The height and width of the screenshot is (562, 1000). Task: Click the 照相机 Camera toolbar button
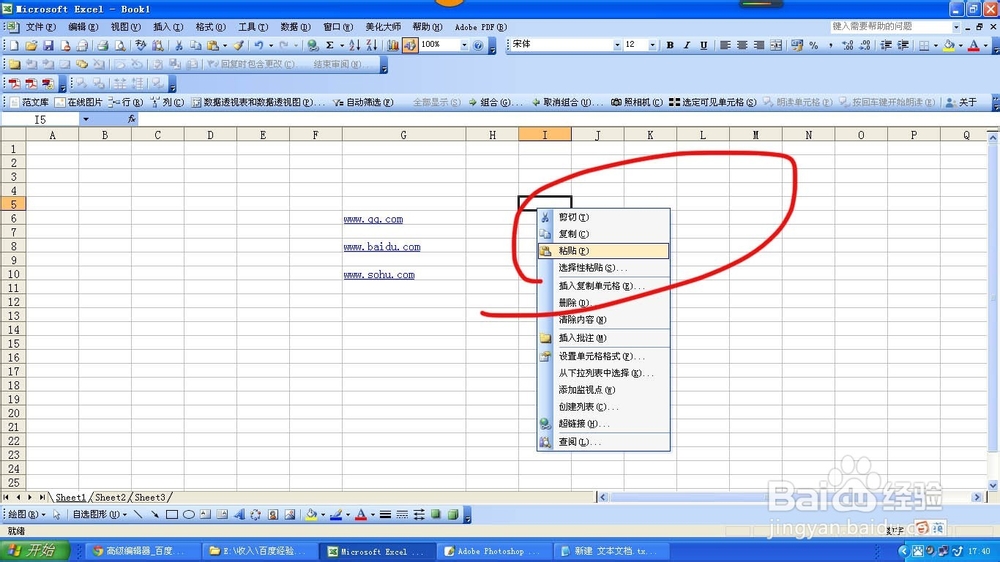click(x=637, y=102)
